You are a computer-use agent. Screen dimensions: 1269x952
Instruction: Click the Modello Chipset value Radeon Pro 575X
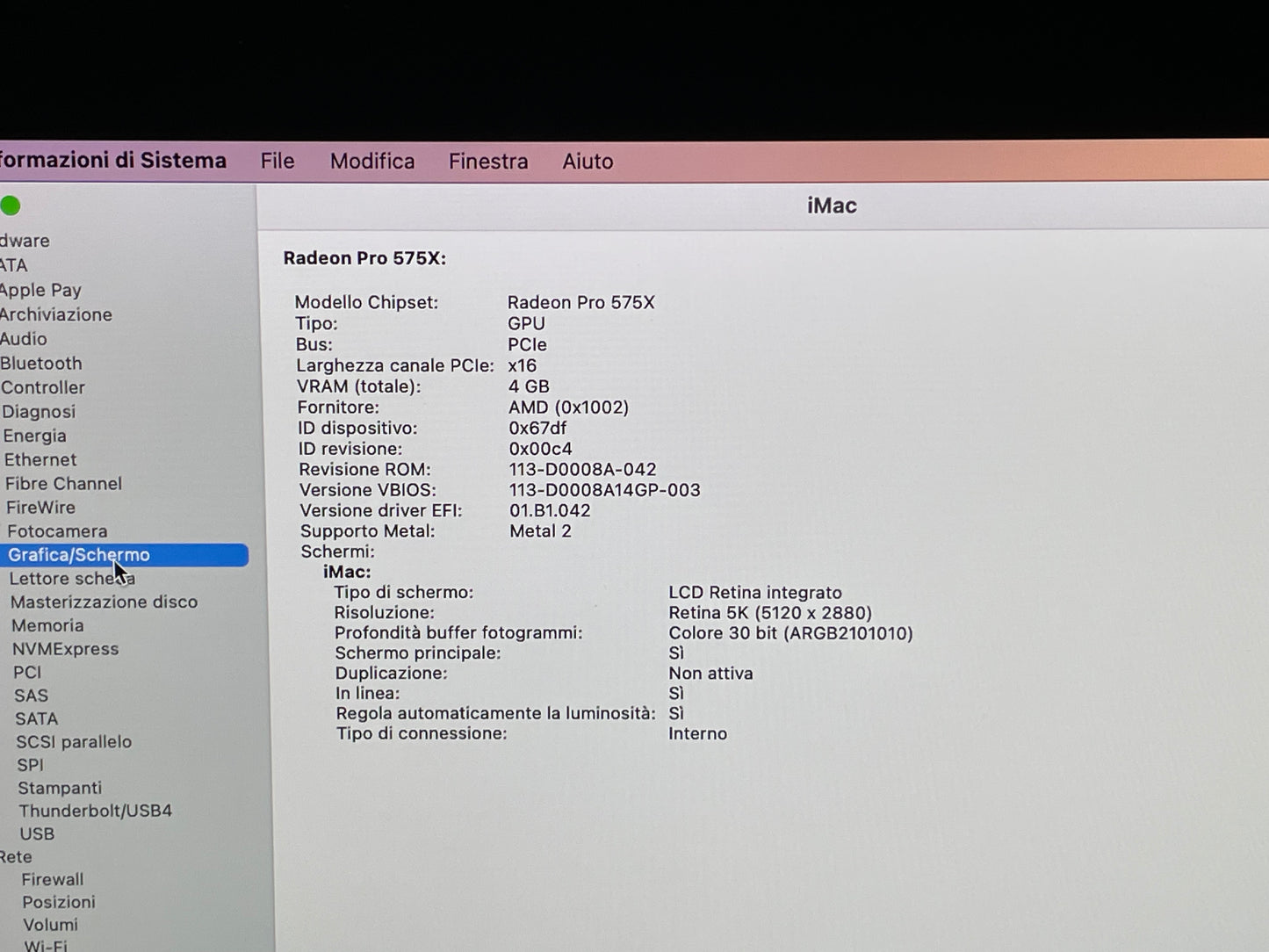coord(581,302)
